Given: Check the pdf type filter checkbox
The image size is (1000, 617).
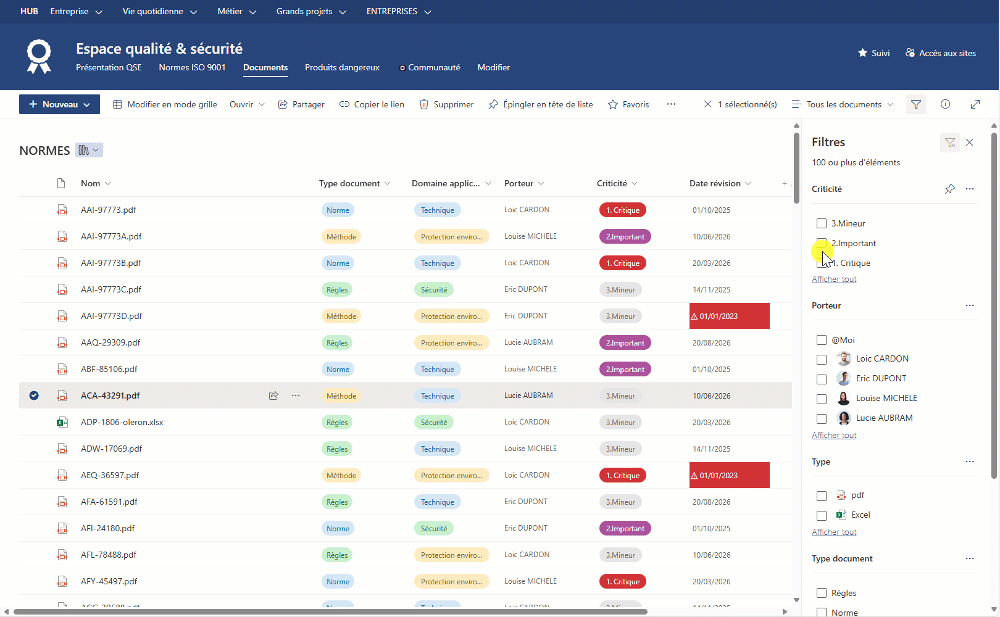Looking at the screenshot, I should click(821, 496).
